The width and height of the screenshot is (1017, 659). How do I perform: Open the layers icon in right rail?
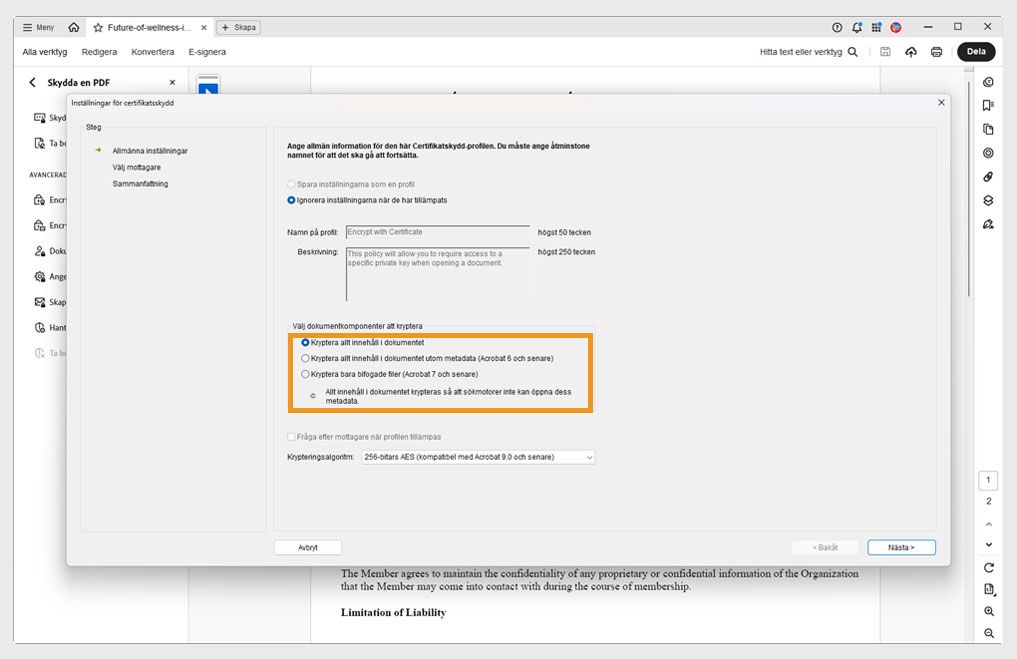(x=988, y=200)
